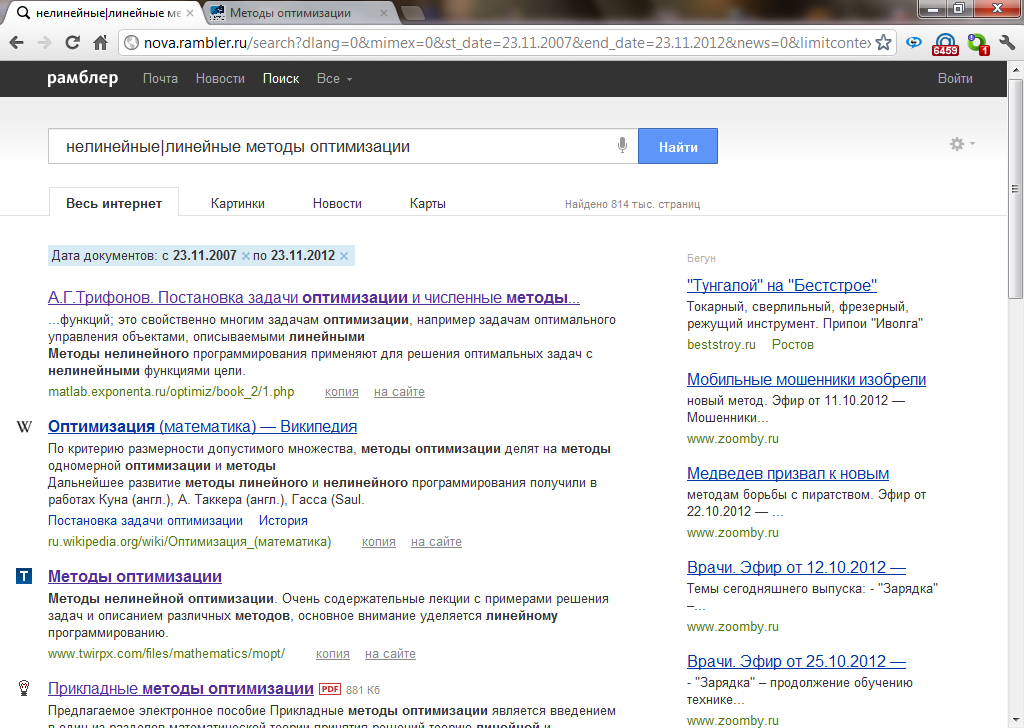Open Медведев призвал к новым ad link
This screenshot has height=728, width=1024.
pos(788,473)
